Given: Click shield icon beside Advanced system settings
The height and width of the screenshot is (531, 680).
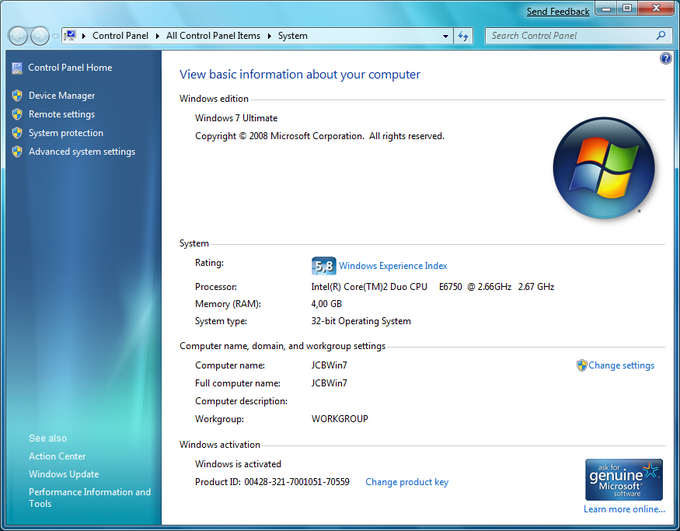Looking at the screenshot, I should pyautogui.click(x=17, y=151).
